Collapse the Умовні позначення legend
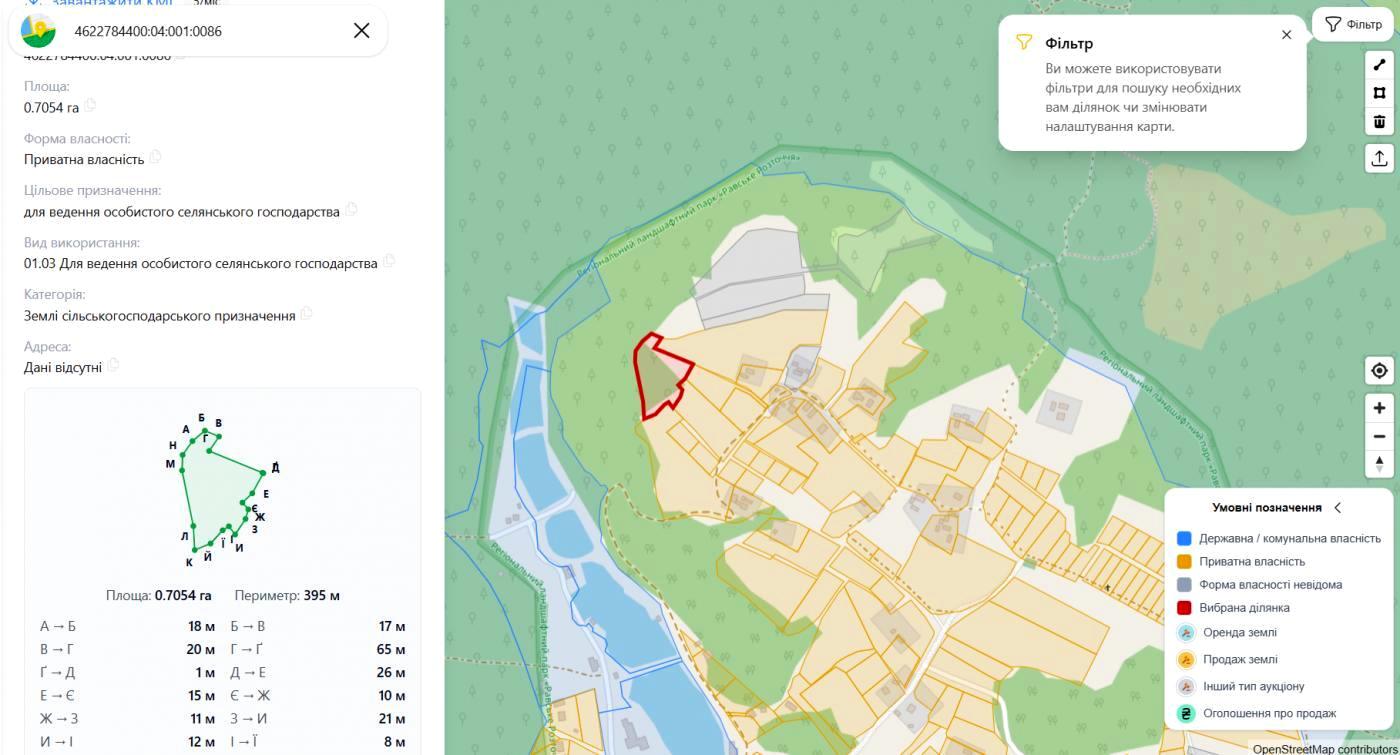1400x755 pixels. click(x=1337, y=508)
